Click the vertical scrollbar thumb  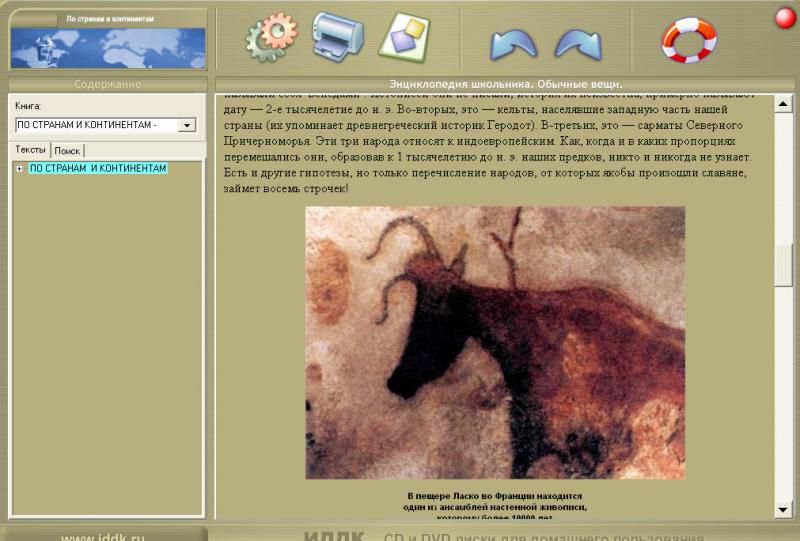[784, 264]
